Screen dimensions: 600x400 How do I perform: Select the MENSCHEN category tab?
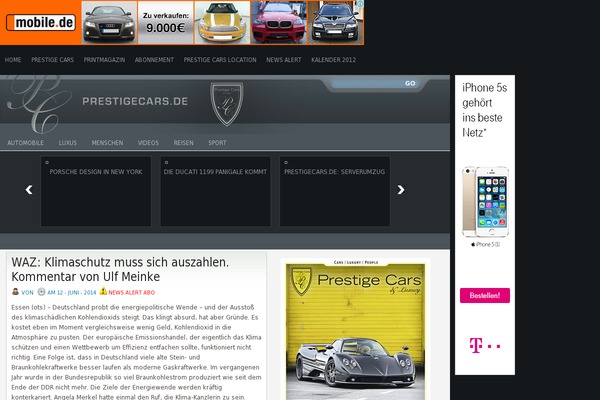107,143
